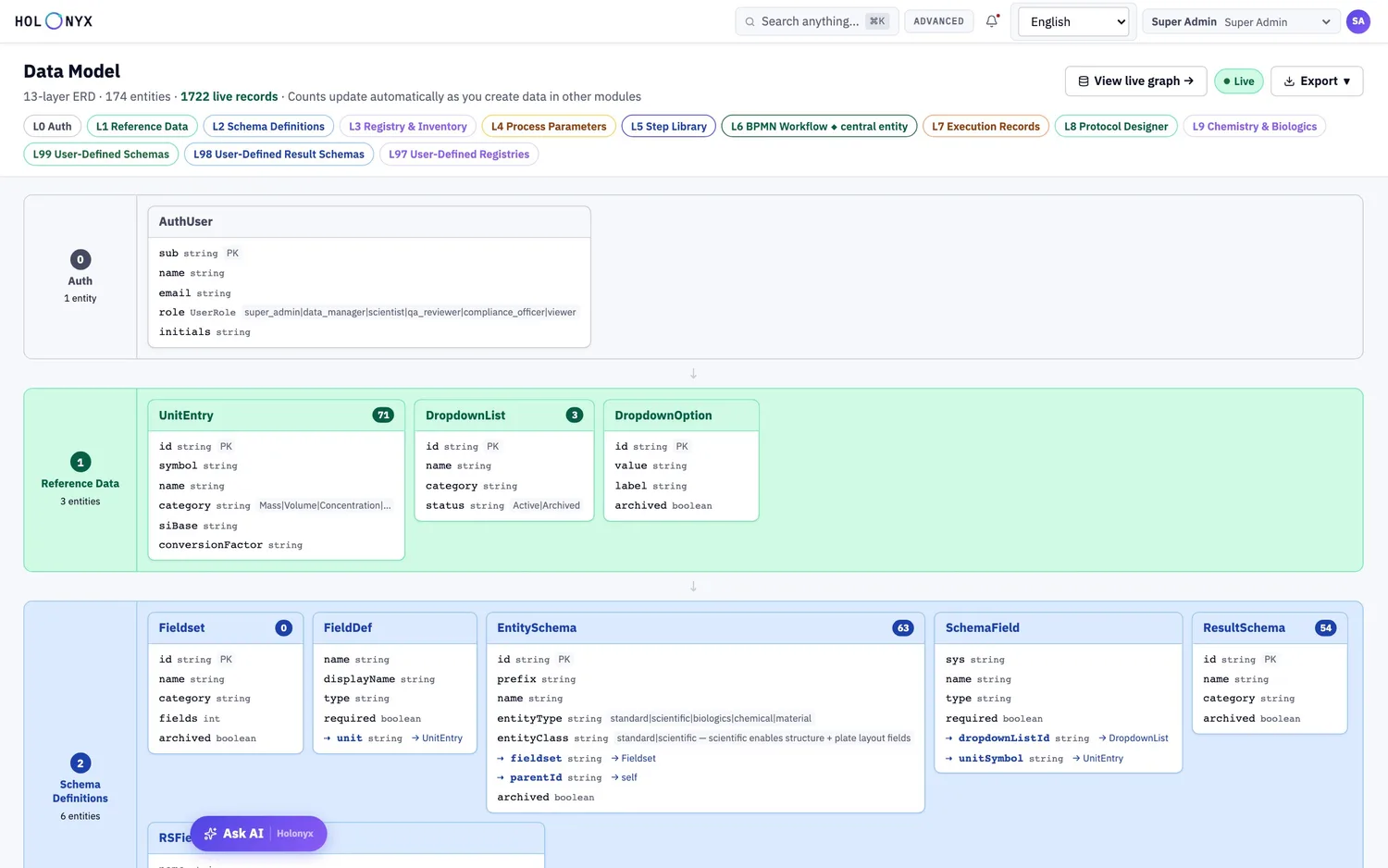Click the Holonyx logo
This screenshot has height=868, width=1388.
click(x=54, y=21)
